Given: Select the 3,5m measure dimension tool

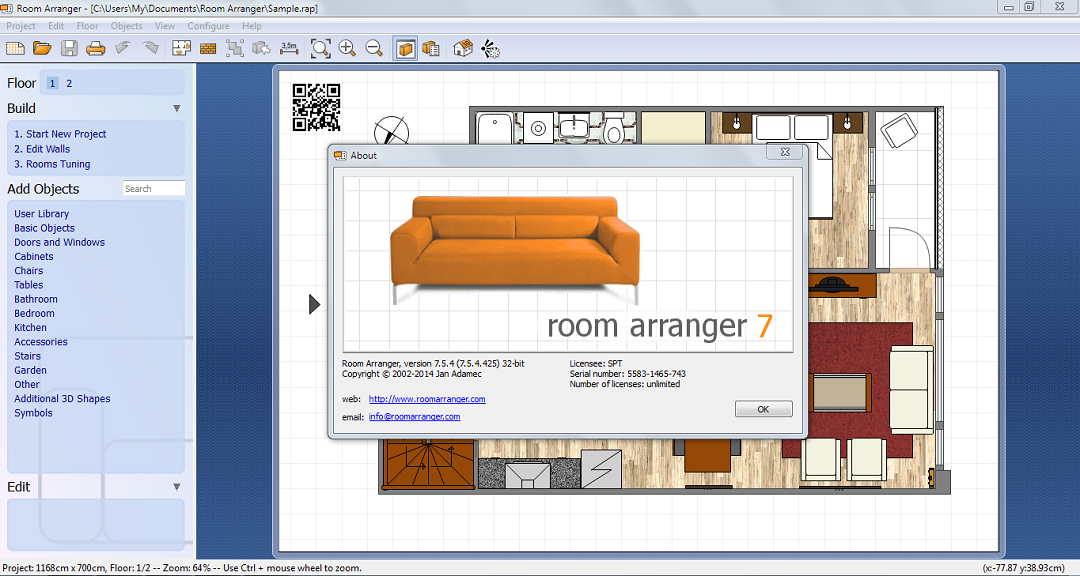Looking at the screenshot, I should click(x=289, y=48).
